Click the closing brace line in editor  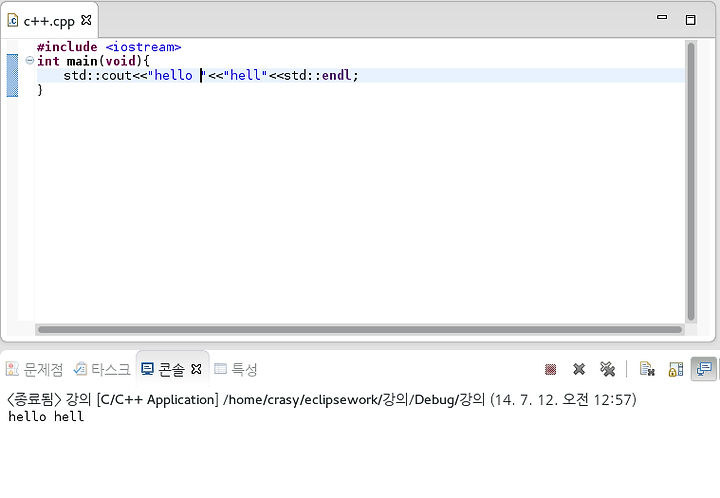40,90
